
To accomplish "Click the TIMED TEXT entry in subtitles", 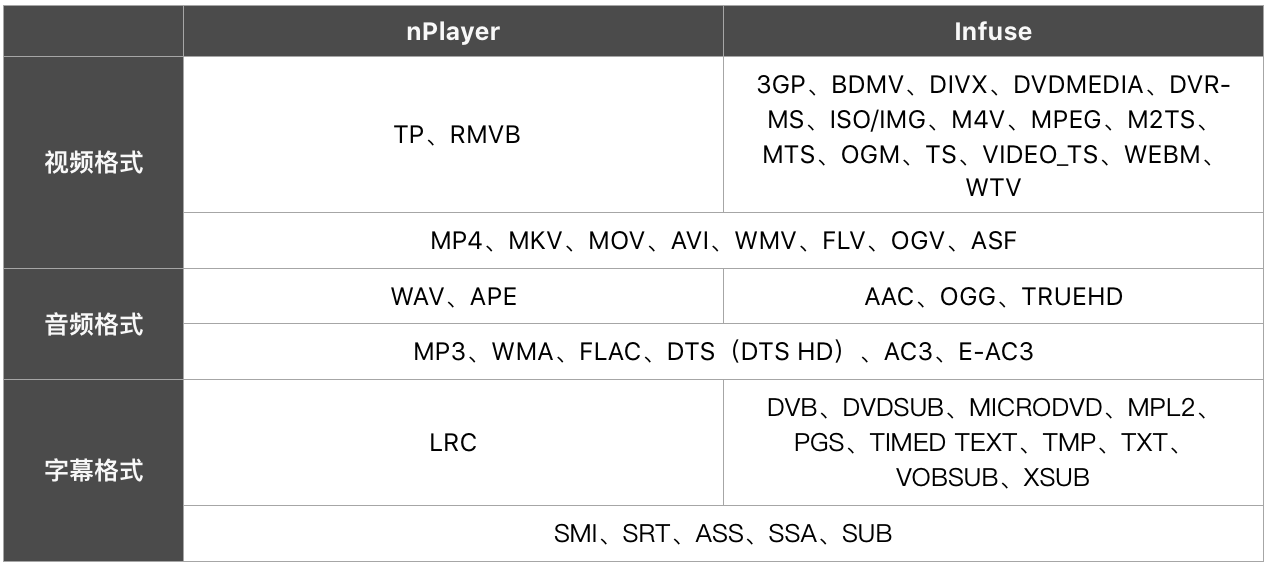I will pos(943,443).
